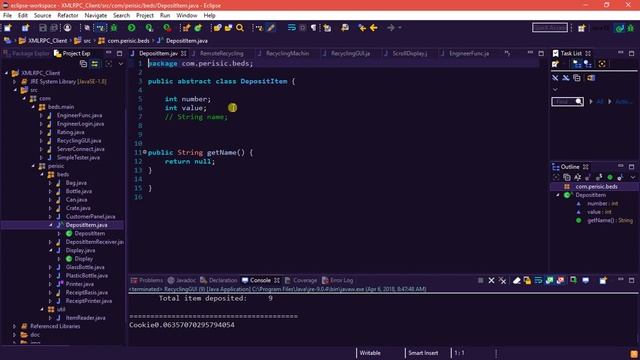This screenshot has width=640, height=360.
Task: Click Remove All Terminated Launches icon
Action: coord(502,280)
